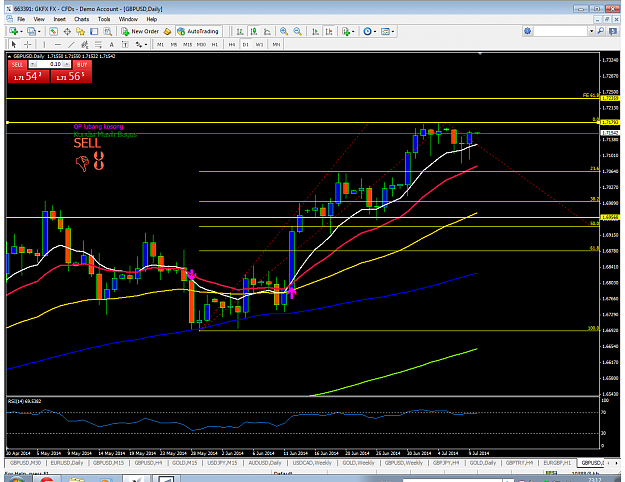625x482 pixels.
Task: Open the blue gear community icon
Action: click(x=527, y=31)
